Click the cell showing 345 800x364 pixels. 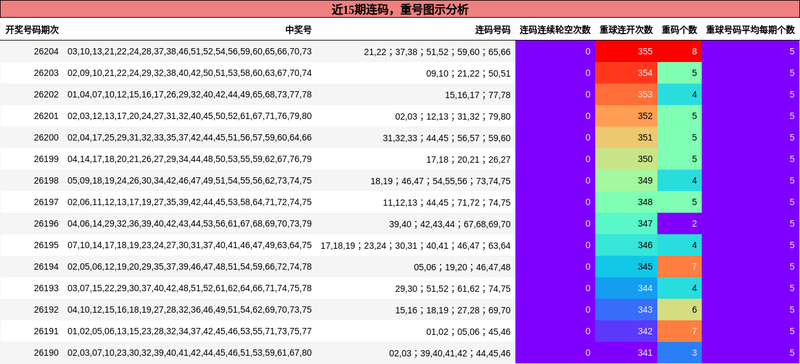(627, 267)
